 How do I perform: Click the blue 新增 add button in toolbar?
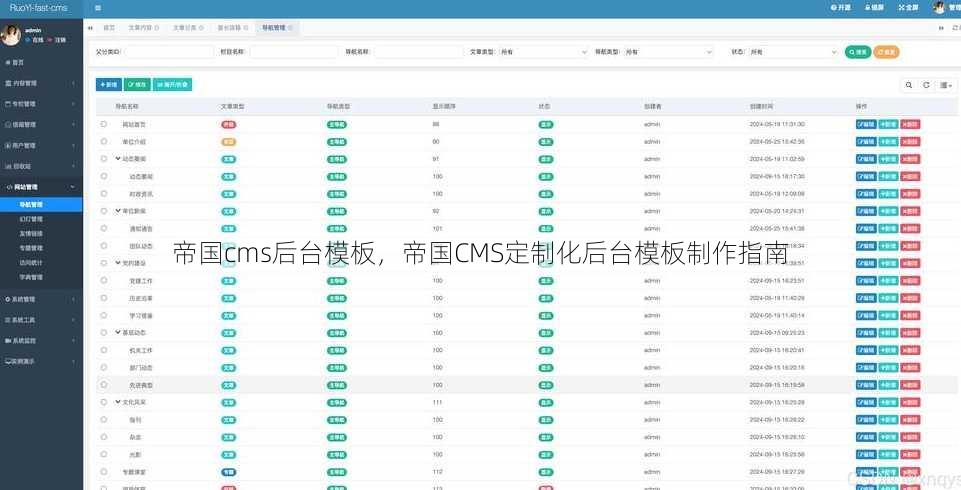pos(108,85)
